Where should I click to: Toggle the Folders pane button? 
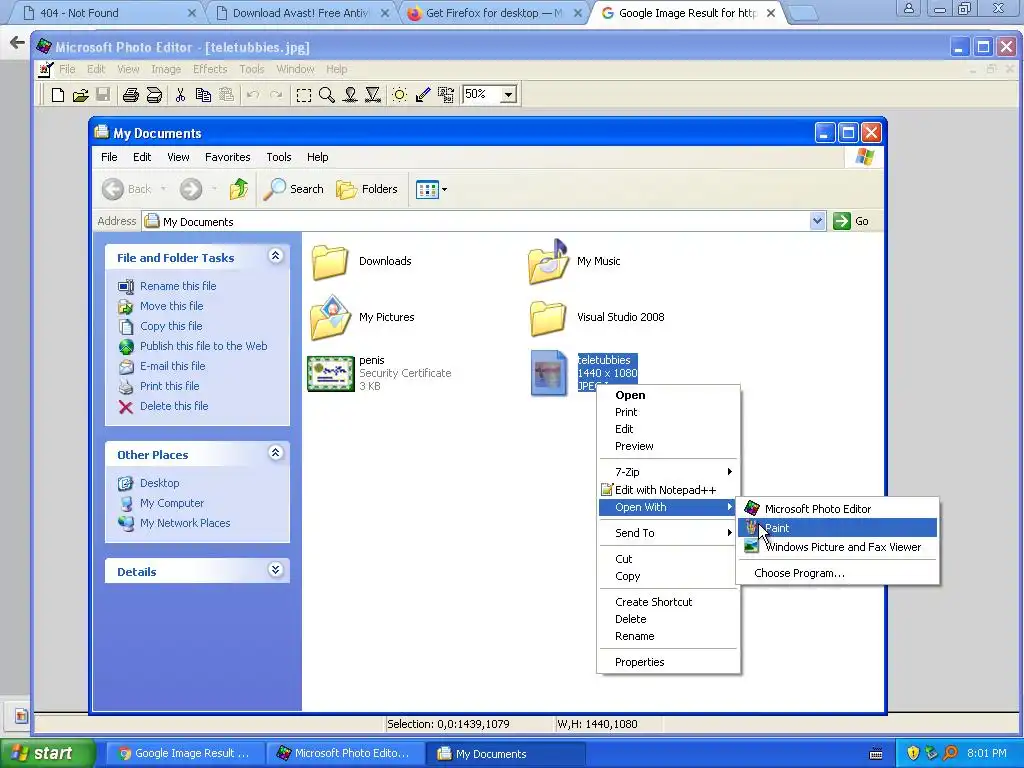coord(367,189)
